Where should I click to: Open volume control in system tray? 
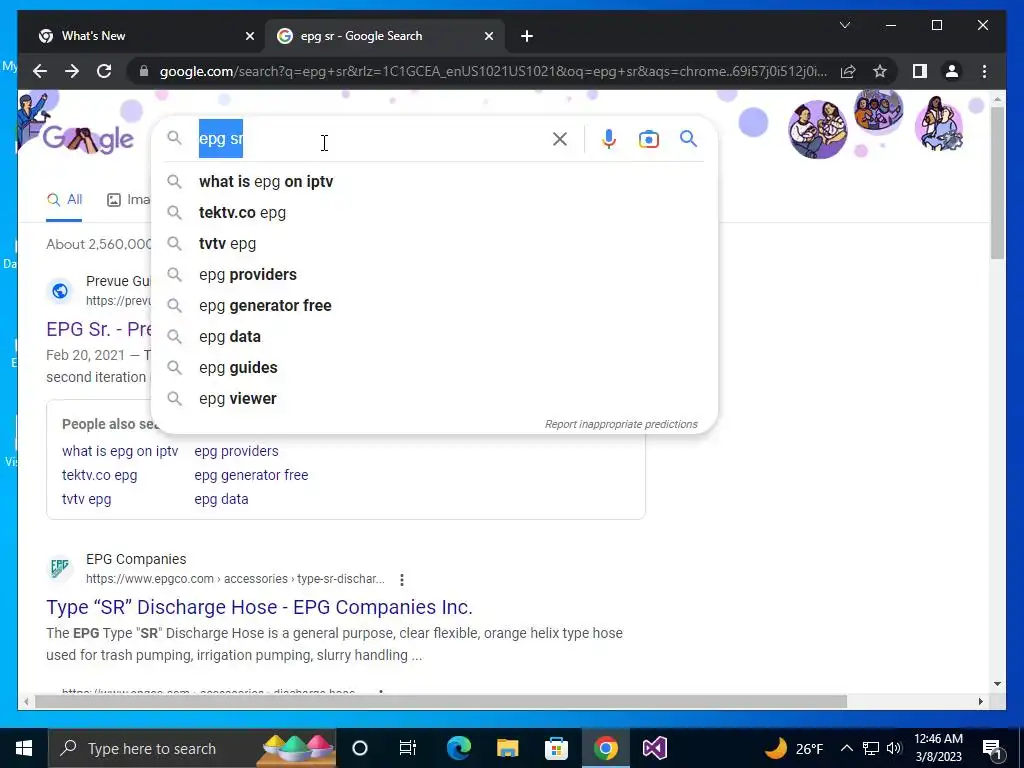(894, 748)
